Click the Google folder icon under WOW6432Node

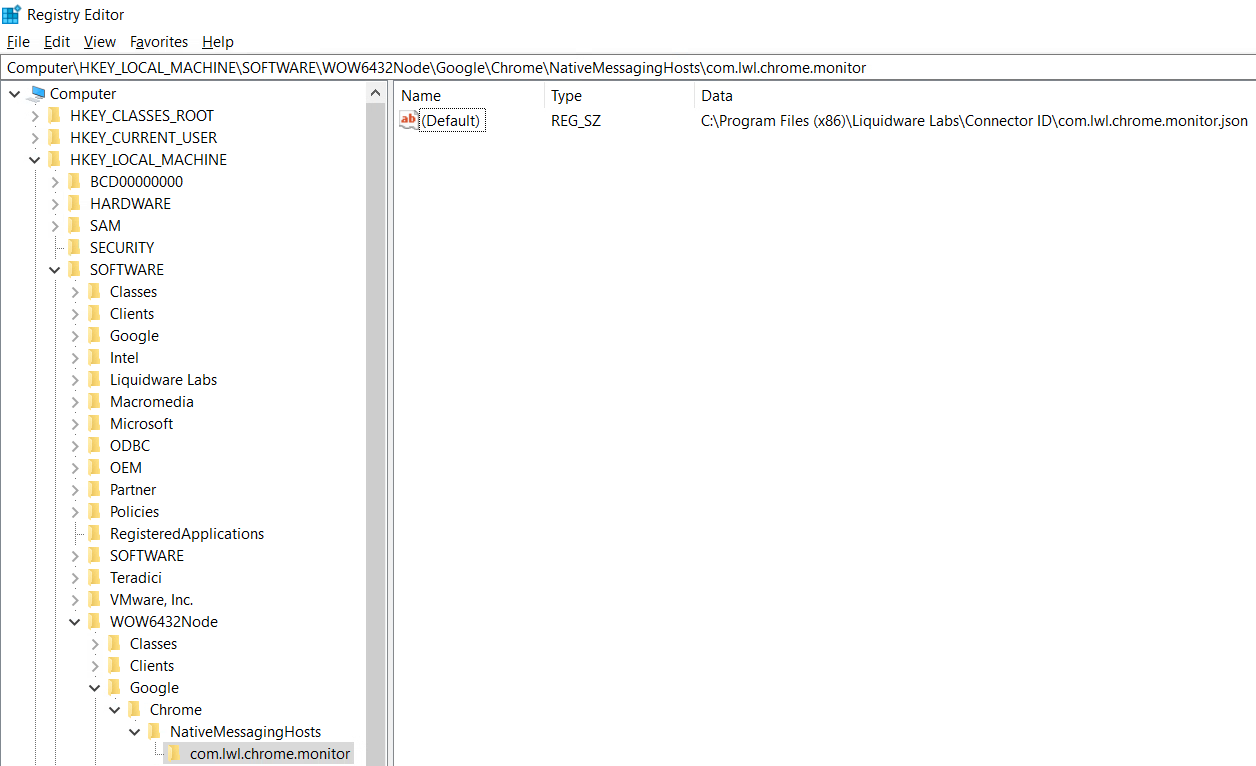(x=113, y=687)
